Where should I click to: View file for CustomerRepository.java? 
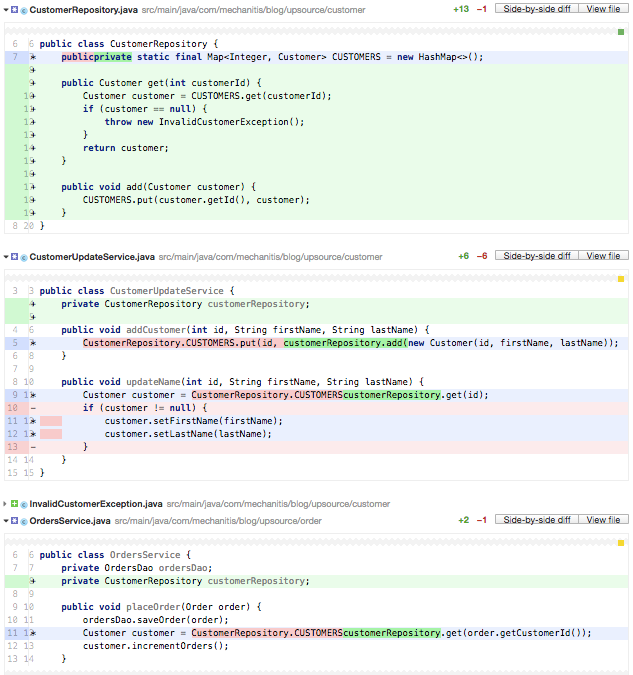(603, 9)
